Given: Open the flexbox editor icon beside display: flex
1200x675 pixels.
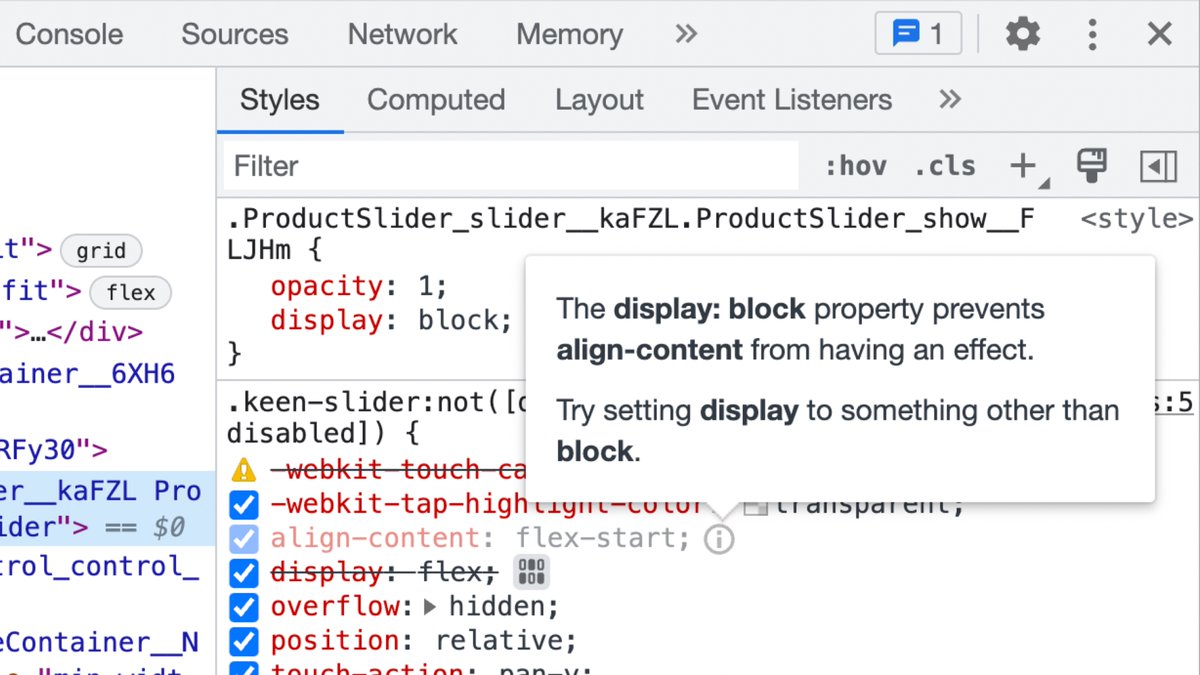Looking at the screenshot, I should pos(531,572).
